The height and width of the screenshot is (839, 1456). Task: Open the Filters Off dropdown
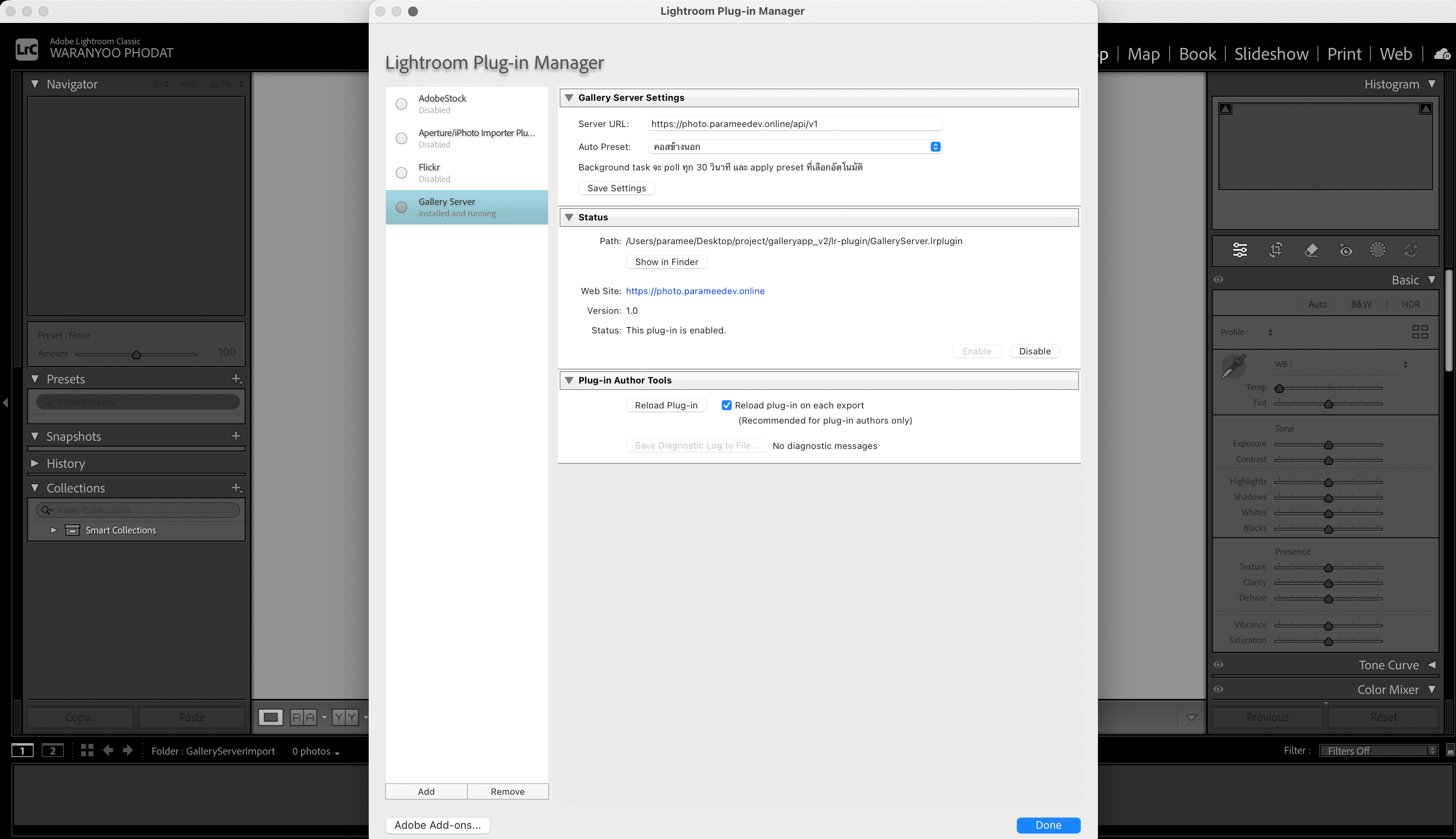[x=1378, y=750]
